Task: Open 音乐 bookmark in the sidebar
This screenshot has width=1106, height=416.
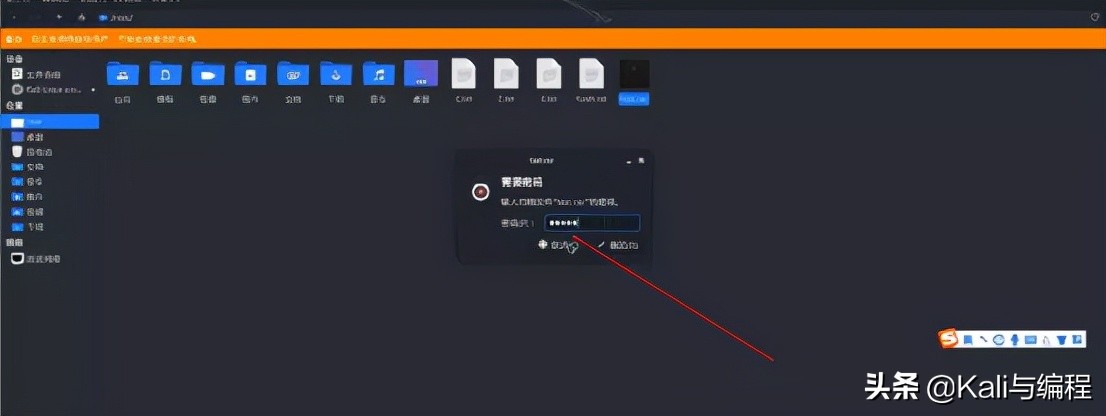Action: click(28, 182)
